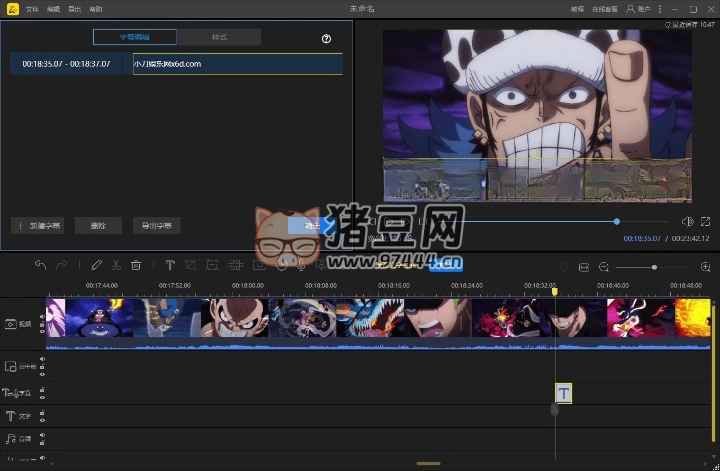Click the subtitle text input field
Screen dimensions: 720x471
click(x=238, y=64)
